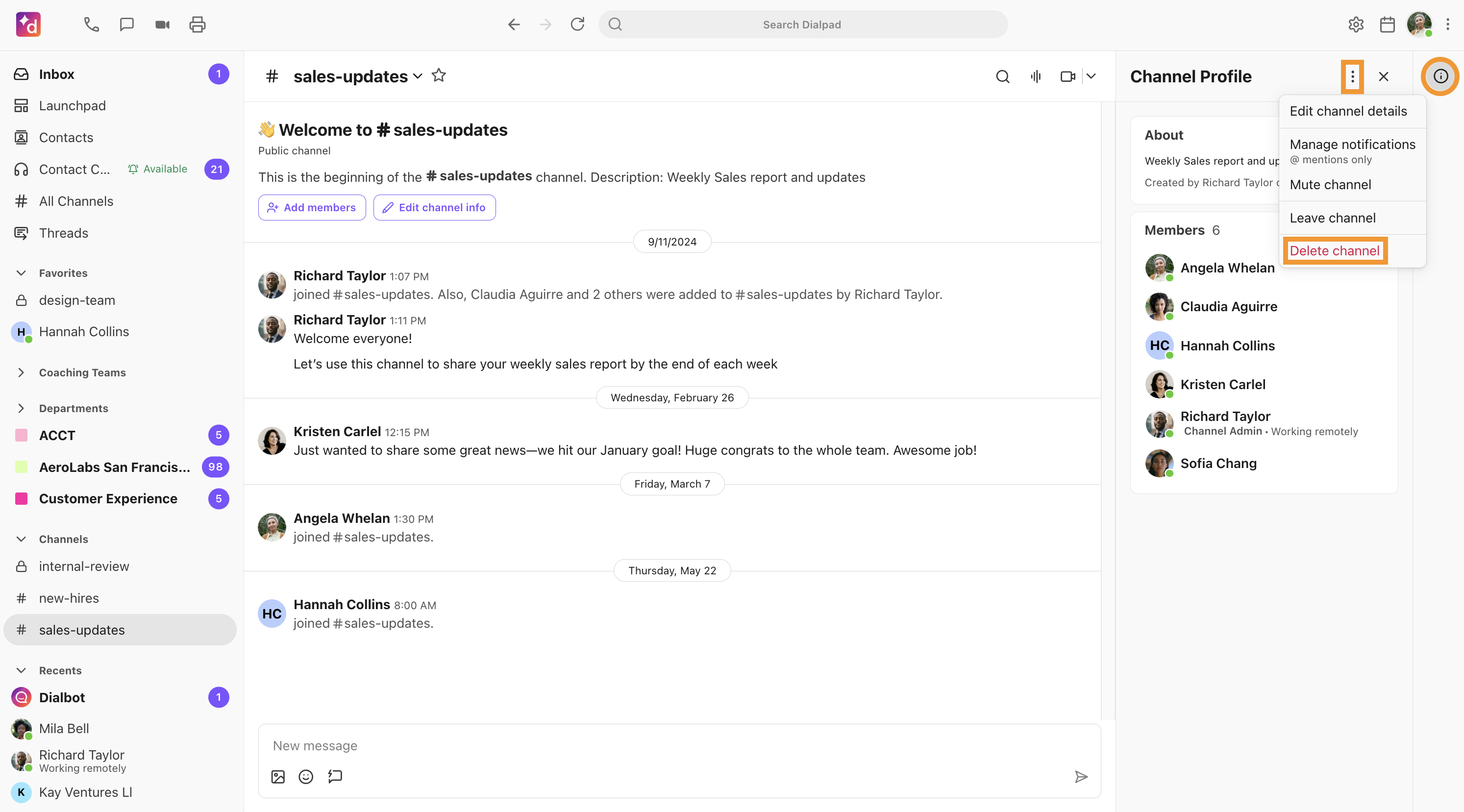Click the message composer thread/reply icon
The width and height of the screenshot is (1464, 812).
[335, 776]
